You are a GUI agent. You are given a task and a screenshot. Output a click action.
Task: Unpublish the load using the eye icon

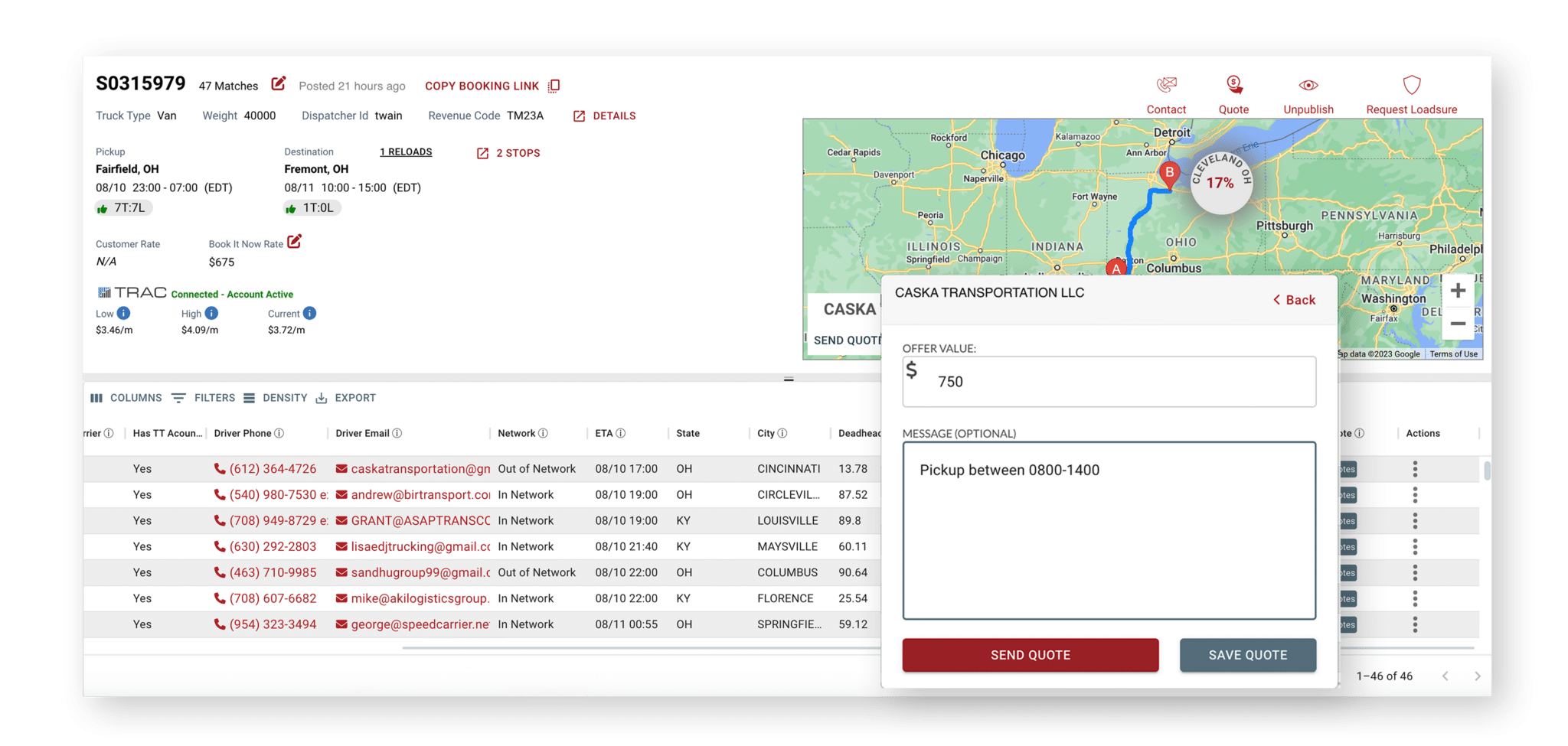pos(1308,84)
